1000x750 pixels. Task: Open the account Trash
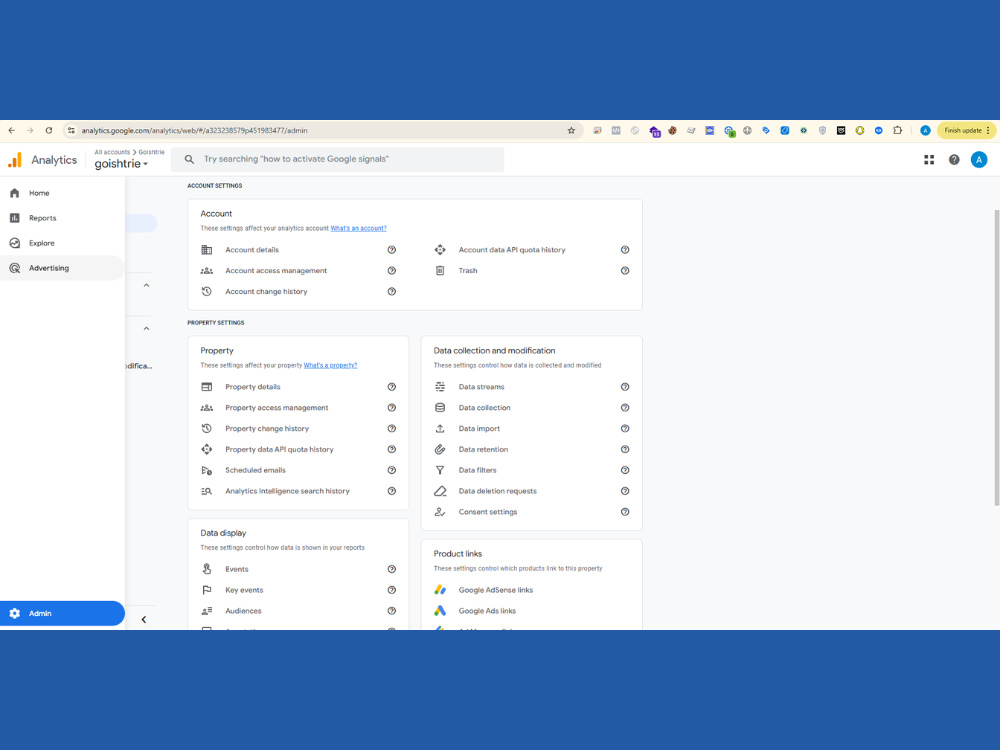coord(467,270)
